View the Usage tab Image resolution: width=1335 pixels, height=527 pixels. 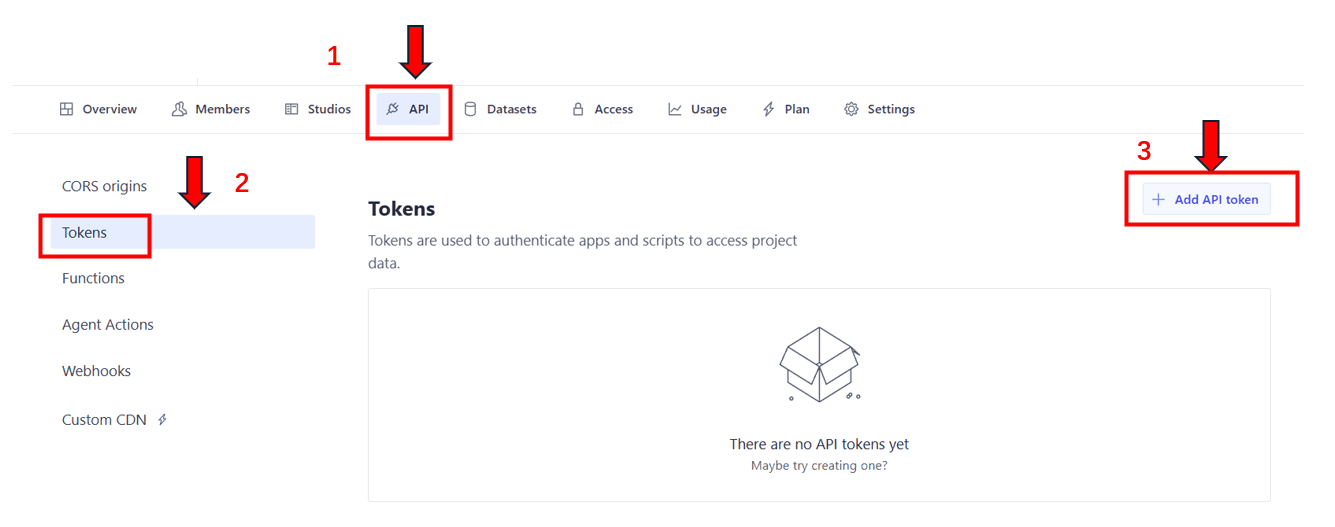point(698,109)
